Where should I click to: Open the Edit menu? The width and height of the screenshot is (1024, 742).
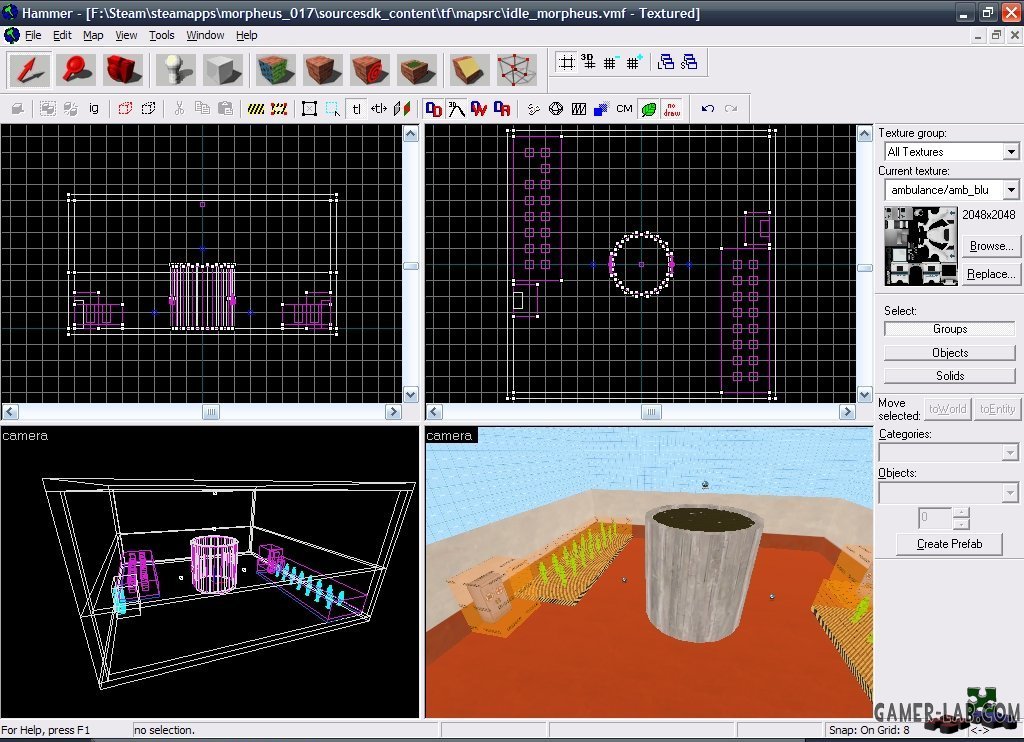62,35
